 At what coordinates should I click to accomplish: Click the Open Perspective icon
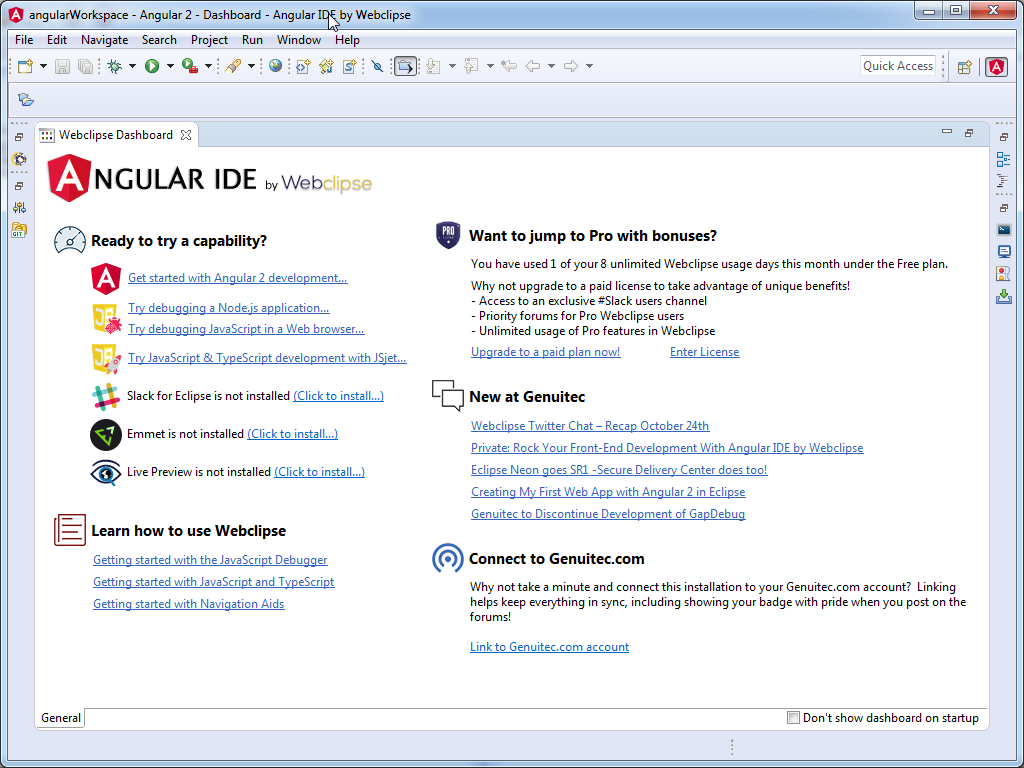click(965, 67)
